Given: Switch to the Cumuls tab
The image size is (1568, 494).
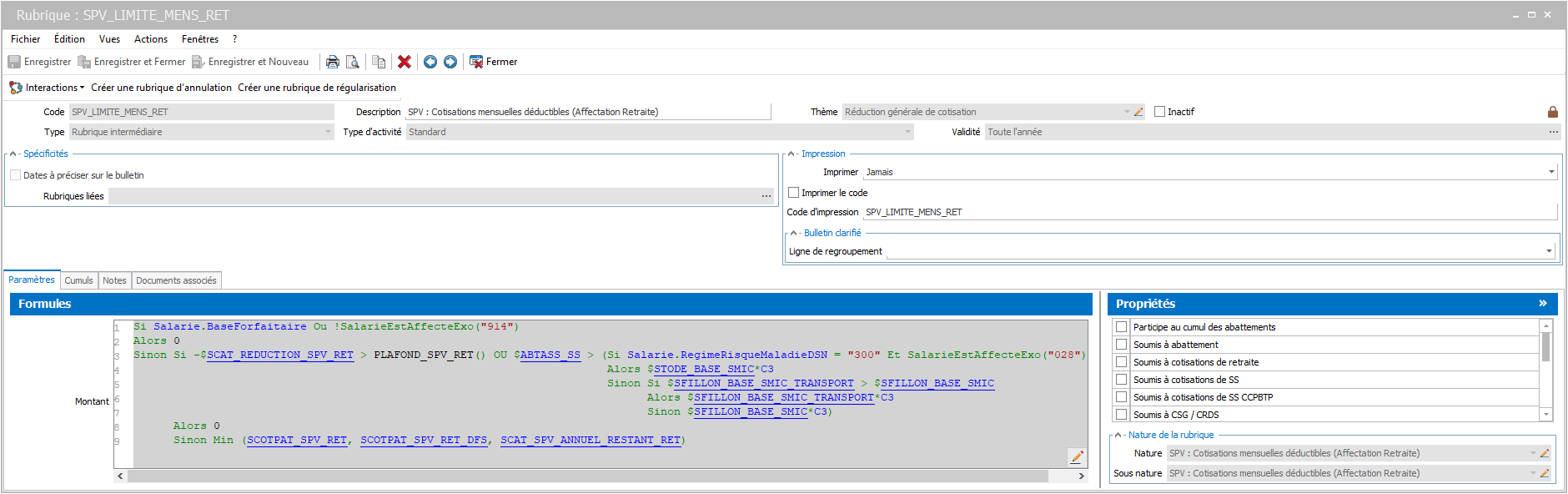Looking at the screenshot, I should 79,280.
